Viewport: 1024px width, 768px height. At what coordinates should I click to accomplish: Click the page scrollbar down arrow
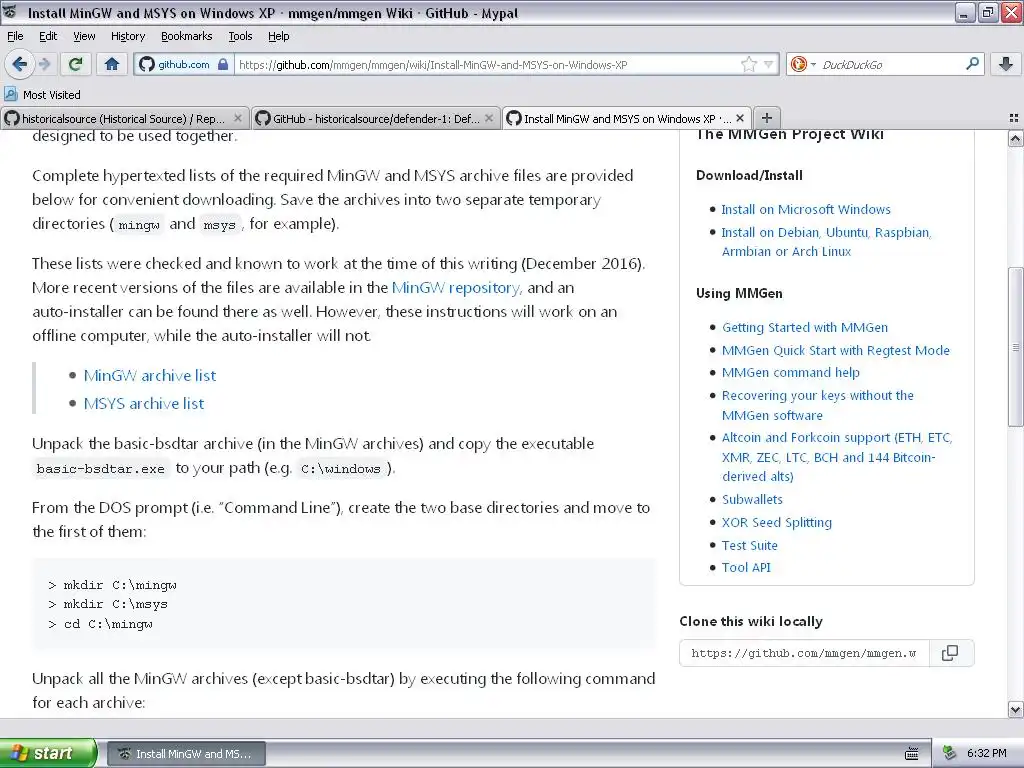pos(1015,709)
